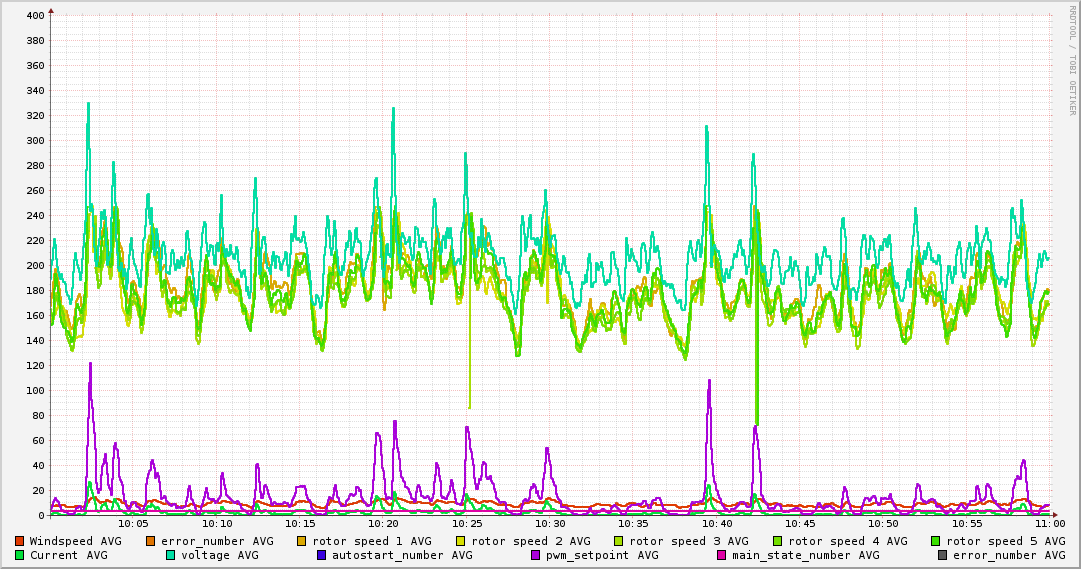Click the pwm_setpoint AVG legend text
The height and width of the screenshot is (569, 1081).
pyautogui.click(x=602, y=555)
